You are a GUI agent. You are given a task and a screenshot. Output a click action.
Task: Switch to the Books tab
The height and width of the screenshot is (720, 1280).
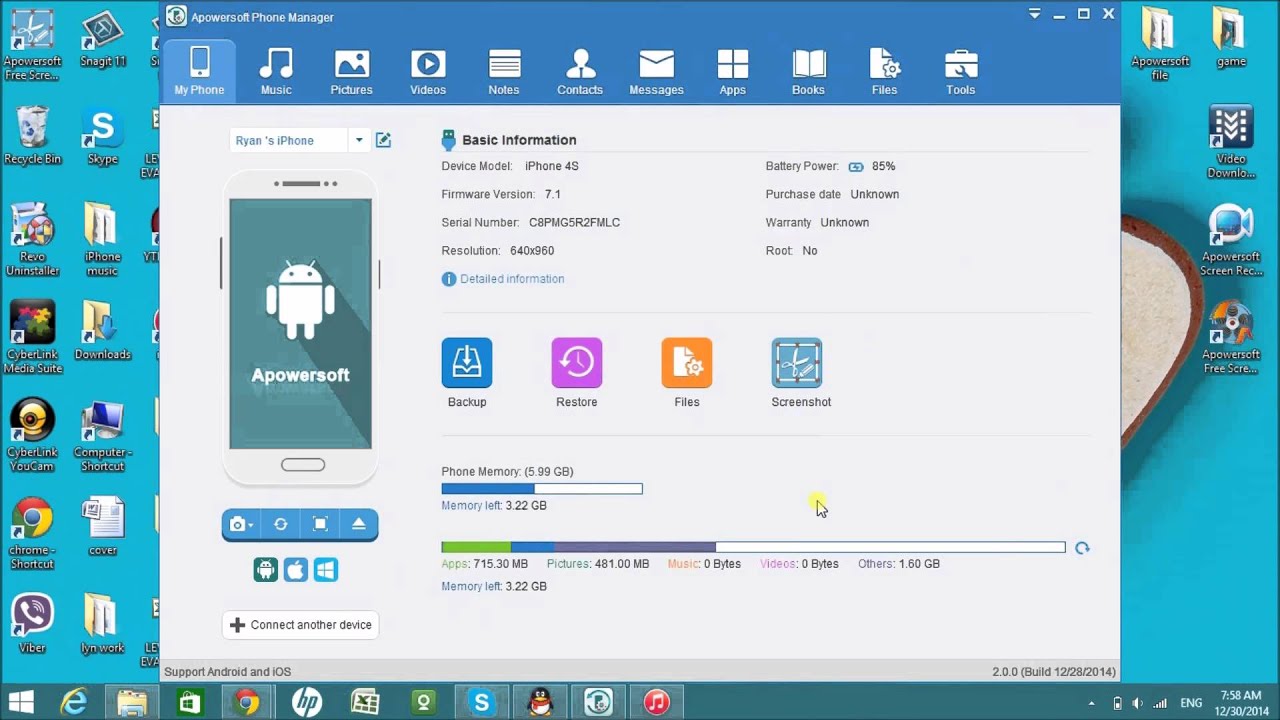tap(808, 71)
